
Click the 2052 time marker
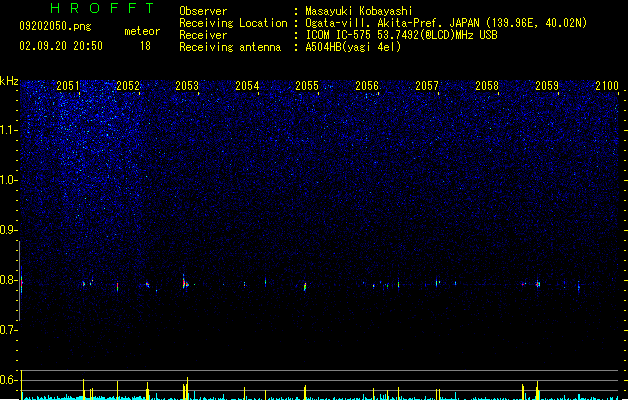[128, 86]
